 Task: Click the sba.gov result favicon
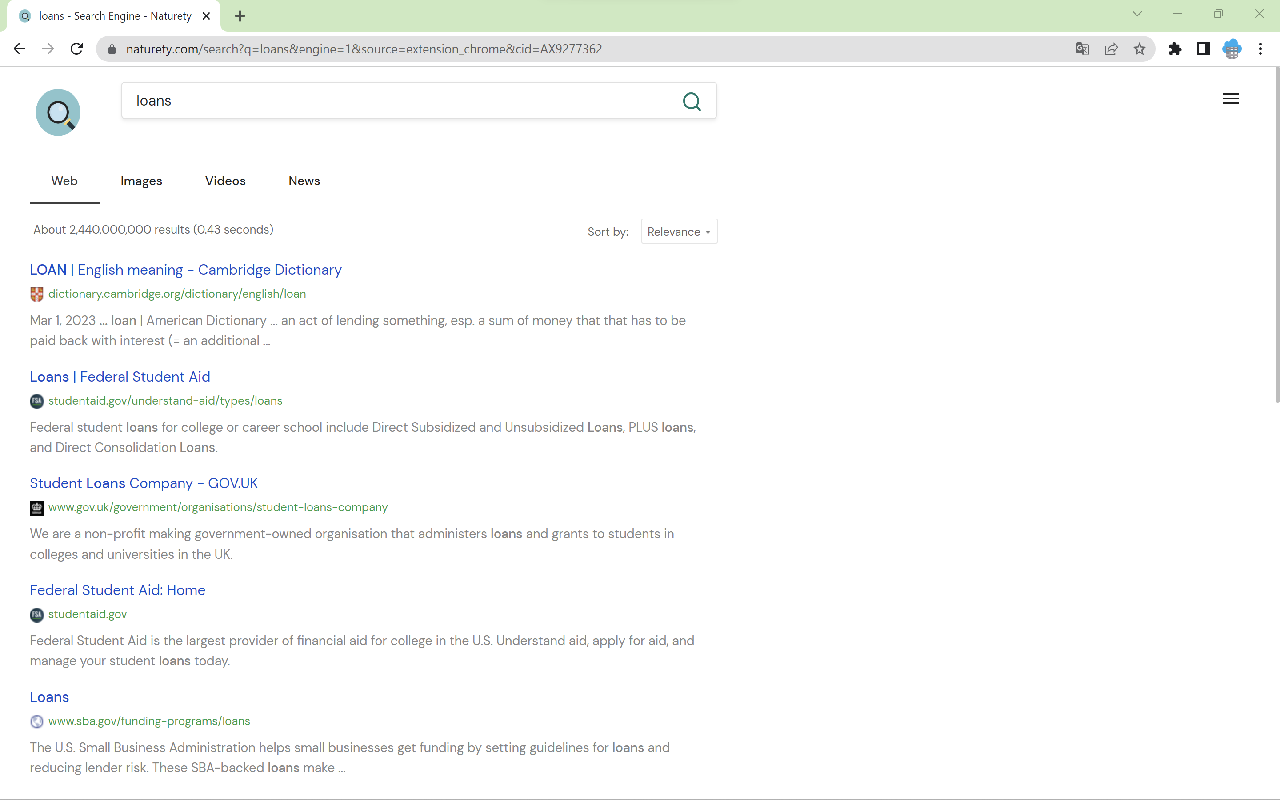pyautogui.click(x=37, y=721)
